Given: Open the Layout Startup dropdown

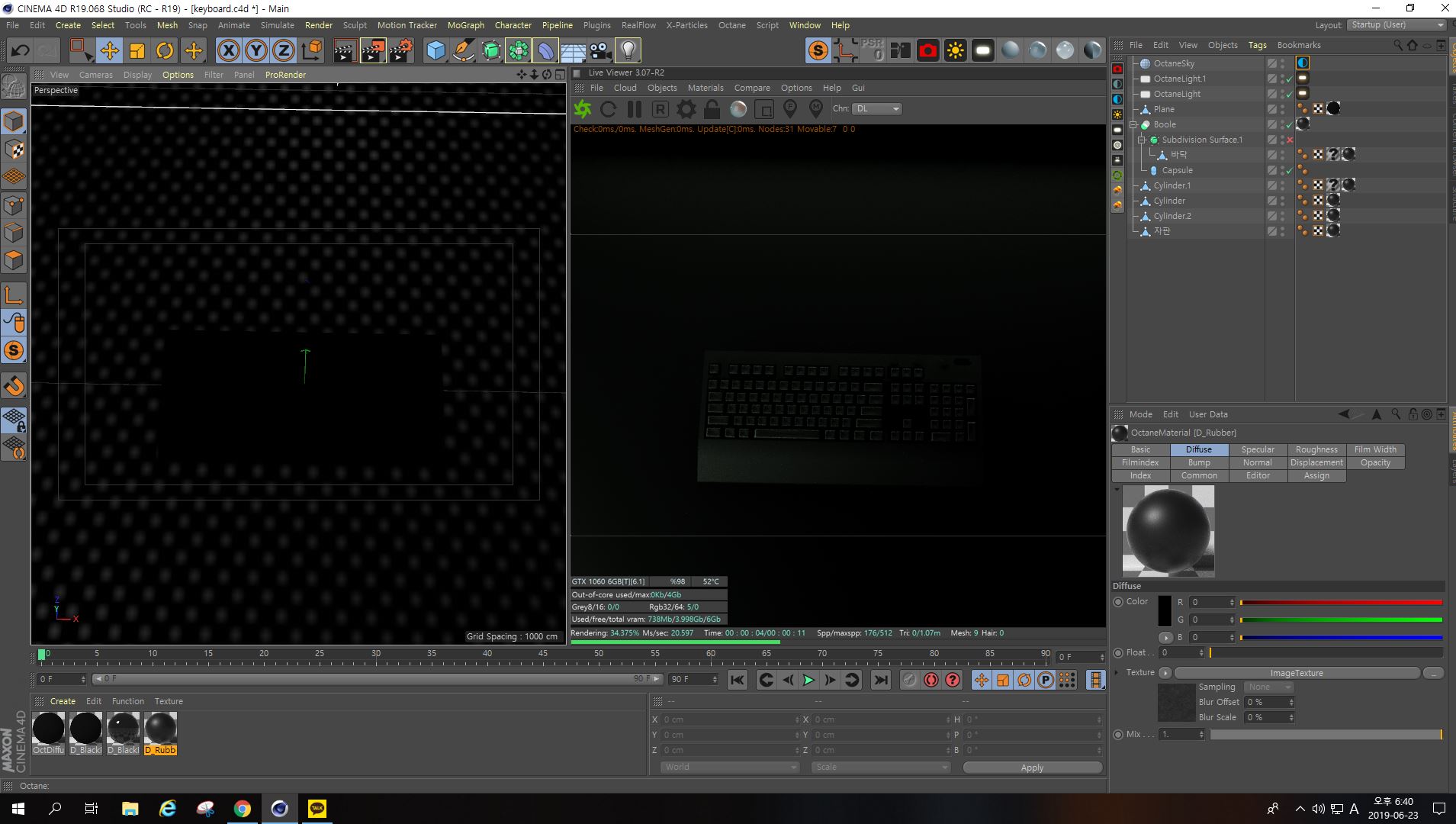Looking at the screenshot, I should [x=1397, y=25].
